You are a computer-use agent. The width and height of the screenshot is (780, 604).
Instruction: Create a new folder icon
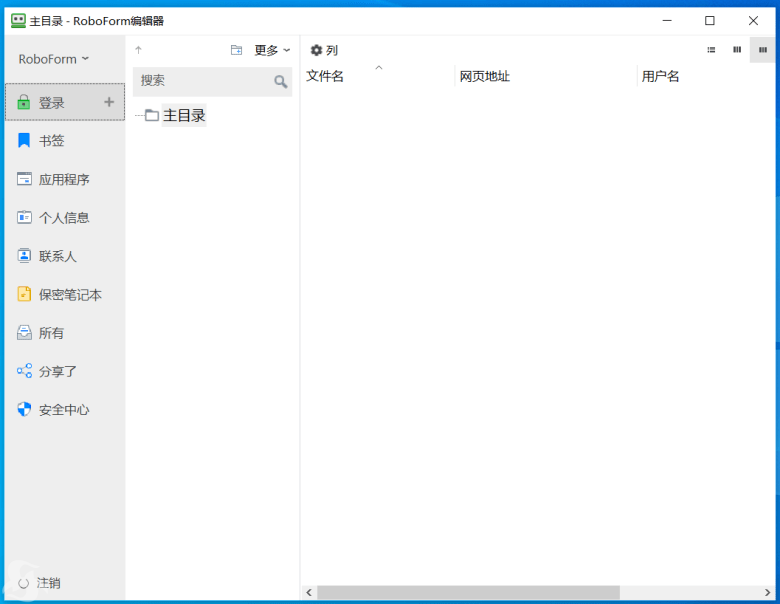236,50
